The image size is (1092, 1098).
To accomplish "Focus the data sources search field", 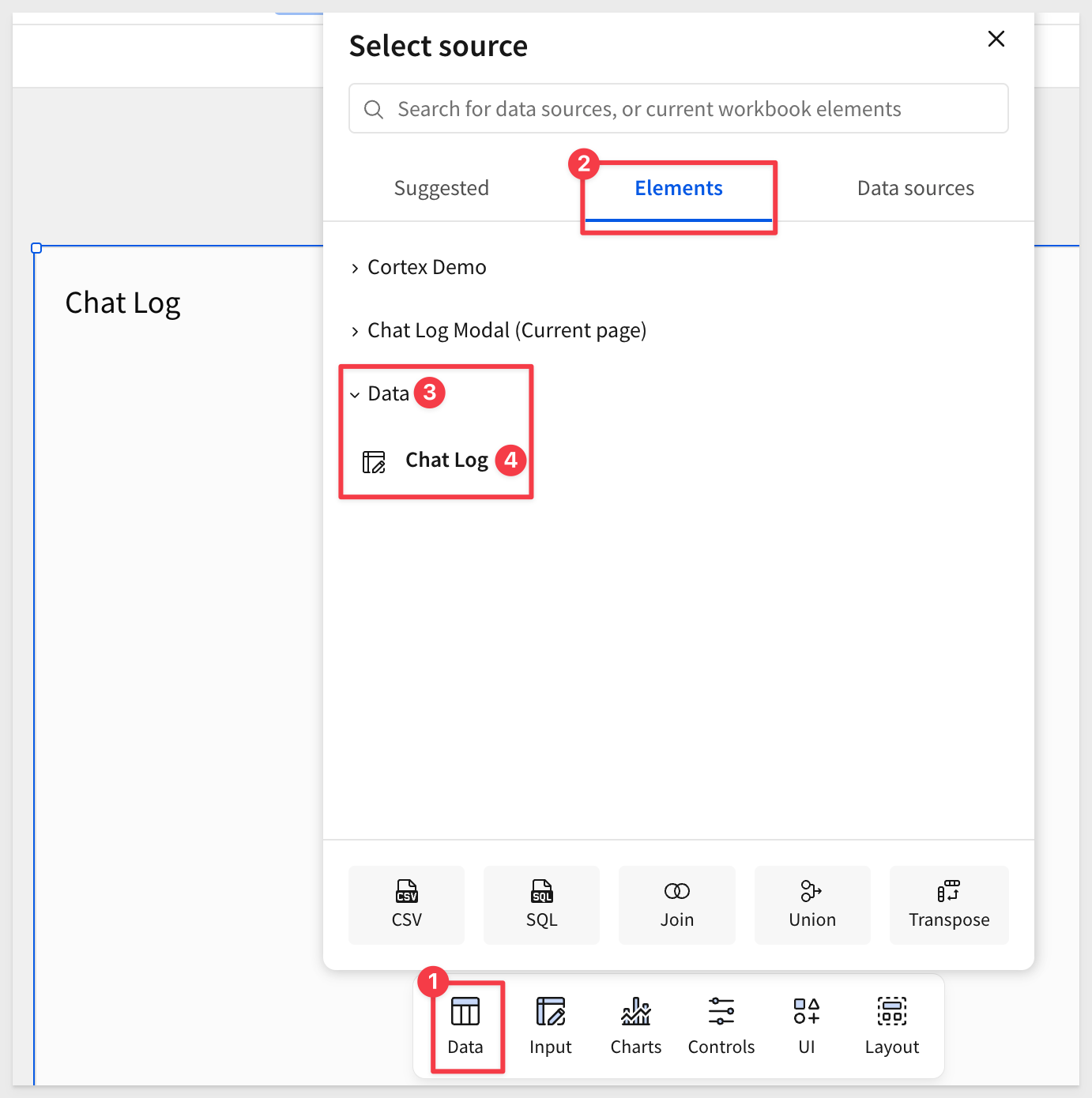I will tap(678, 109).
